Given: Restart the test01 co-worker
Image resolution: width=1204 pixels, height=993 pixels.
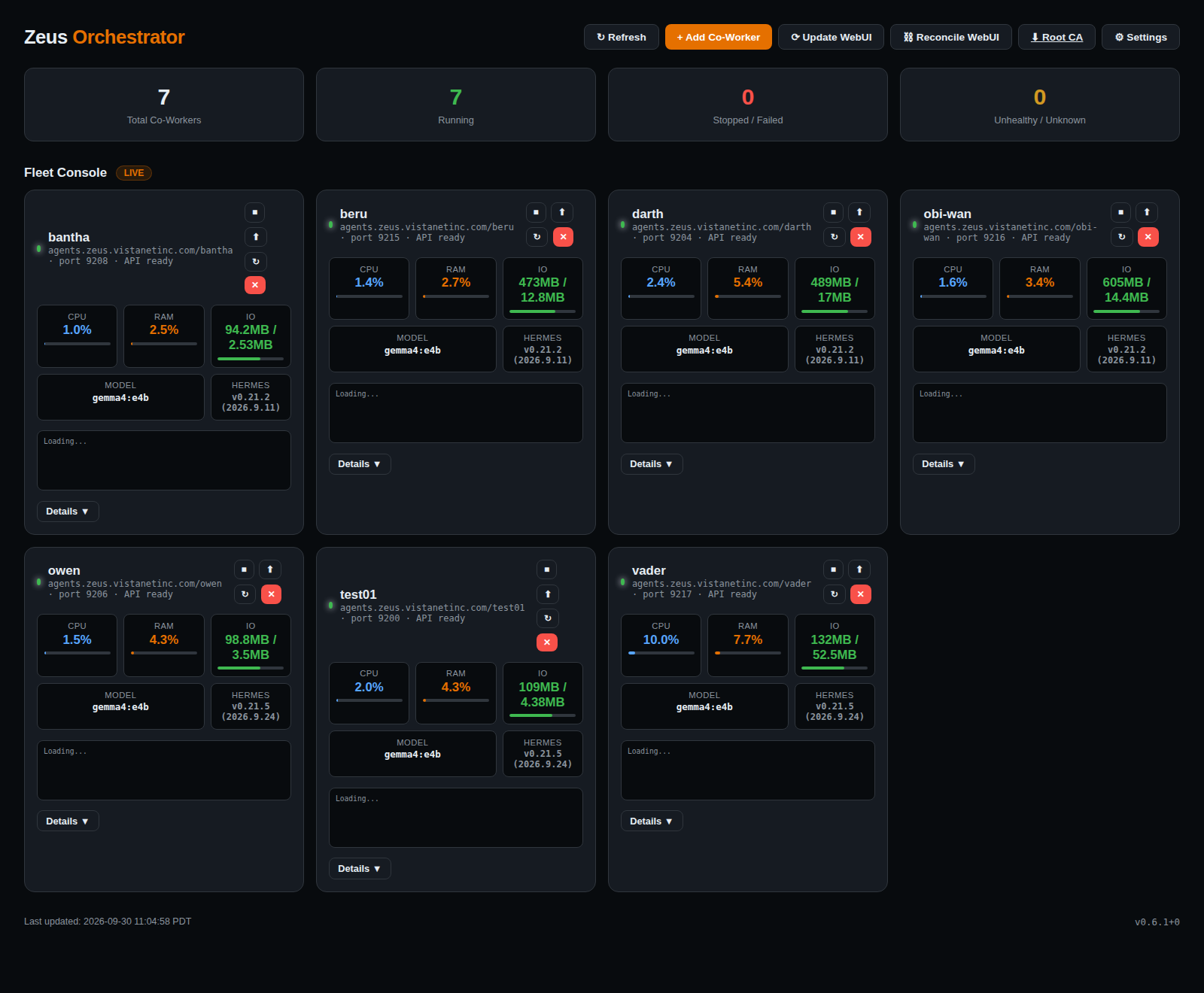Looking at the screenshot, I should coord(547,618).
